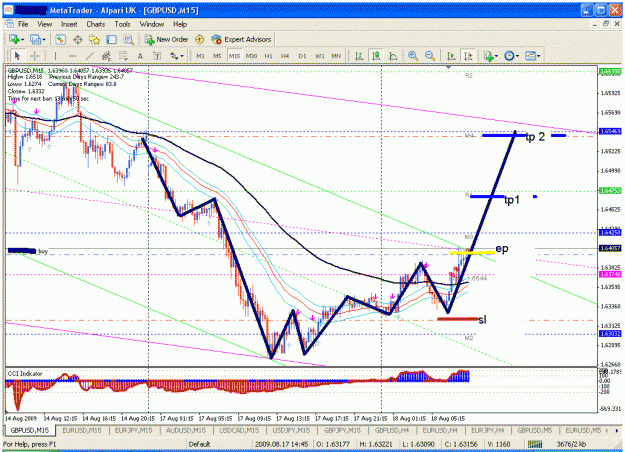The width and height of the screenshot is (625, 452).
Task: Switch to the H4 timeframe
Action: (285, 56)
